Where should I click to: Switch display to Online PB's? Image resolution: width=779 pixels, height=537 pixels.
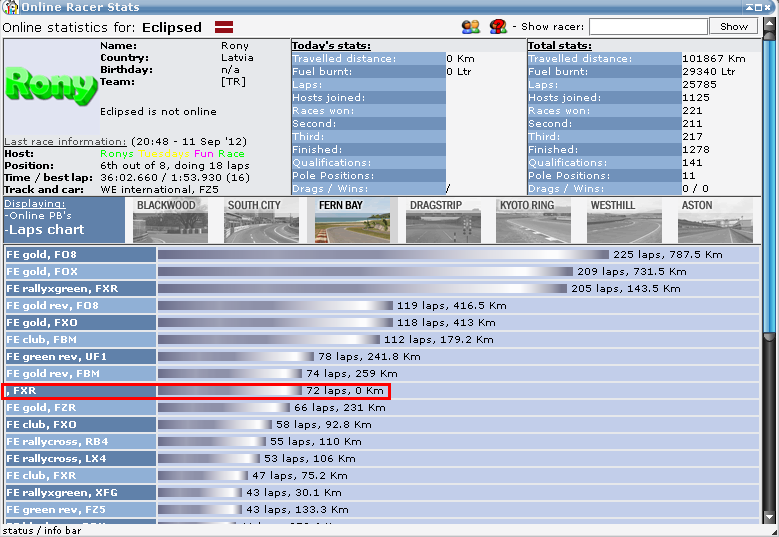(38, 216)
